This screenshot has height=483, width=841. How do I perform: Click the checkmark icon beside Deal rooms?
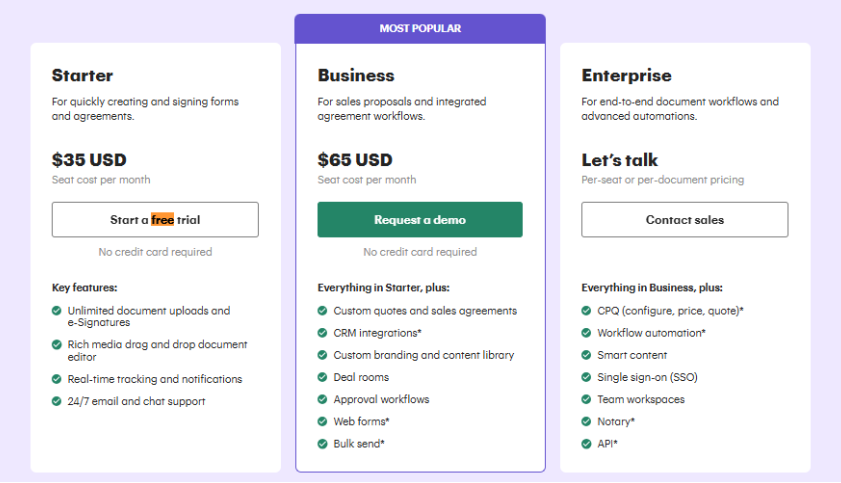click(323, 377)
